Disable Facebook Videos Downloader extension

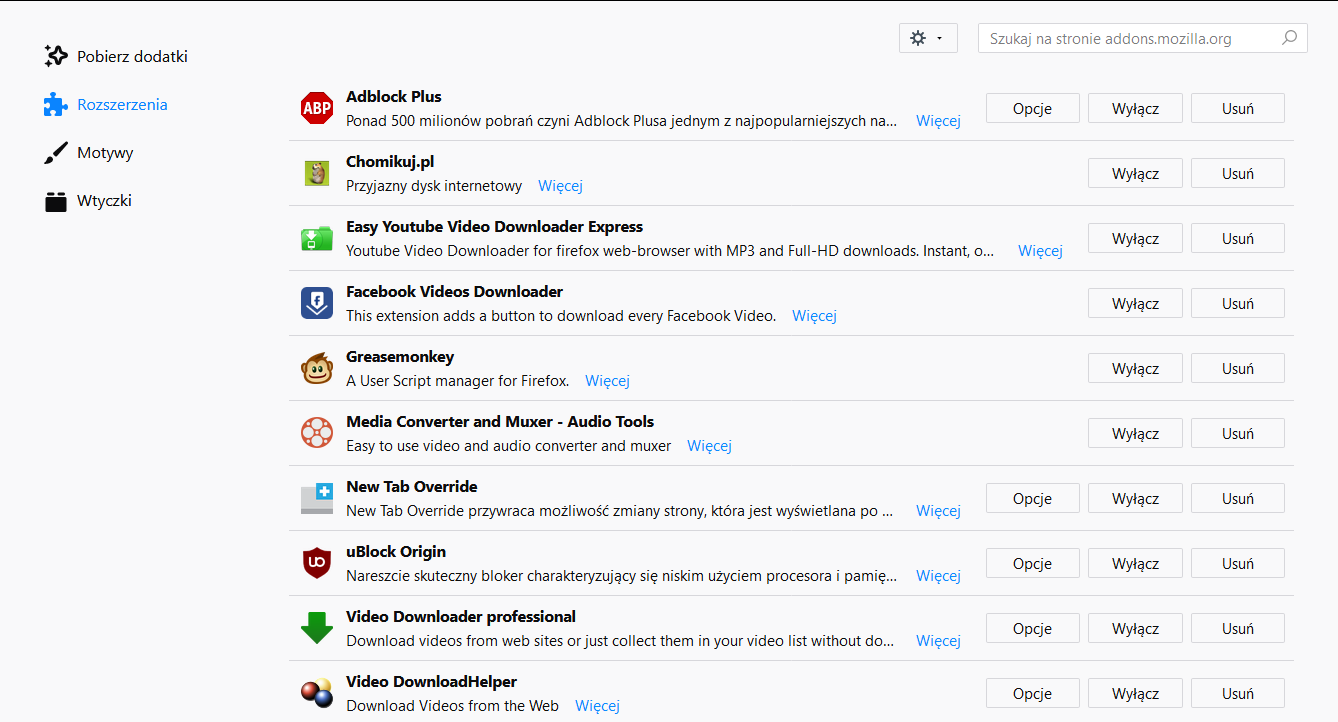point(1135,303)
